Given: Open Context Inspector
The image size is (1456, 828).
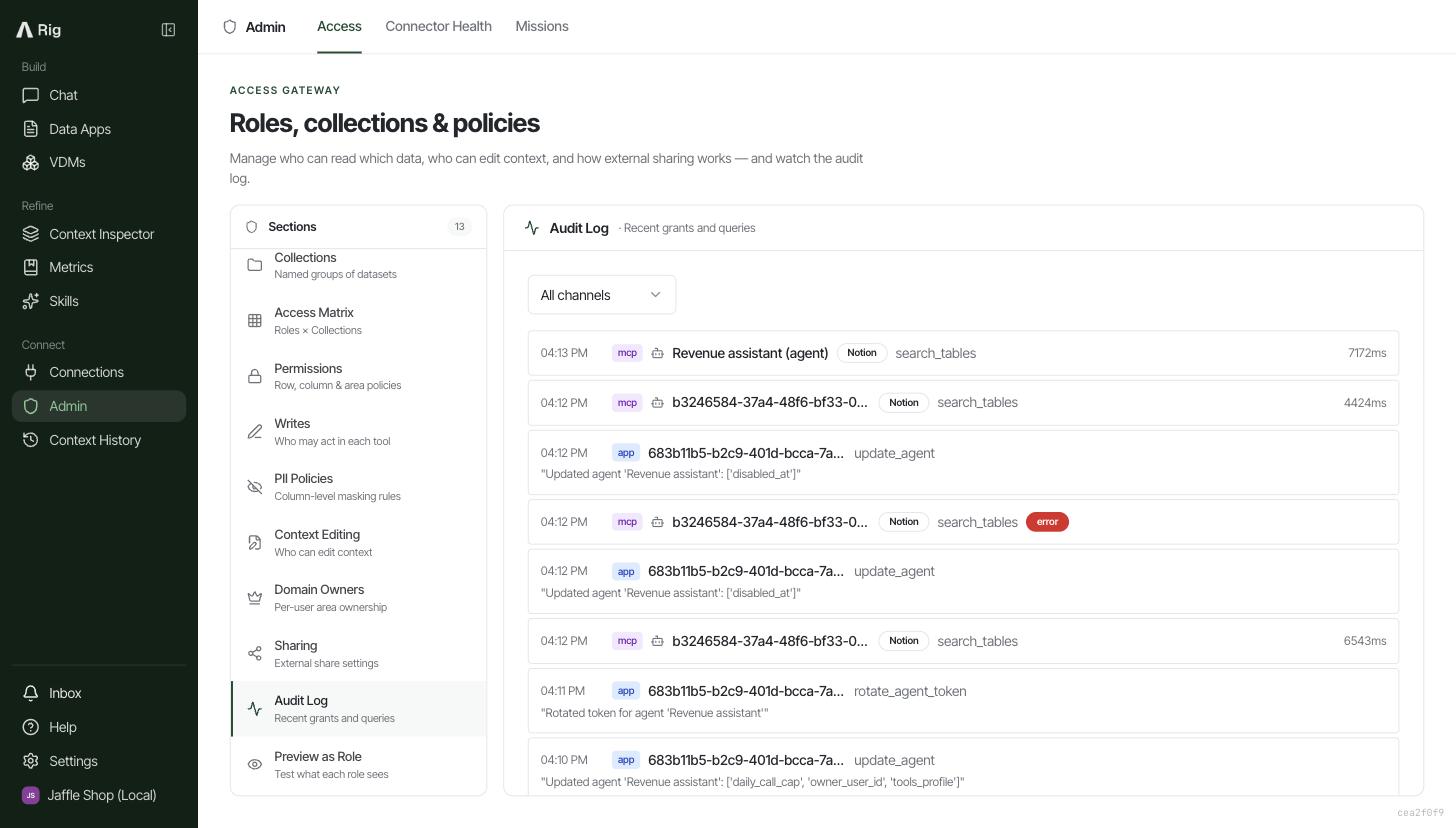Looking at the screenshot, I should coord(99,234).
